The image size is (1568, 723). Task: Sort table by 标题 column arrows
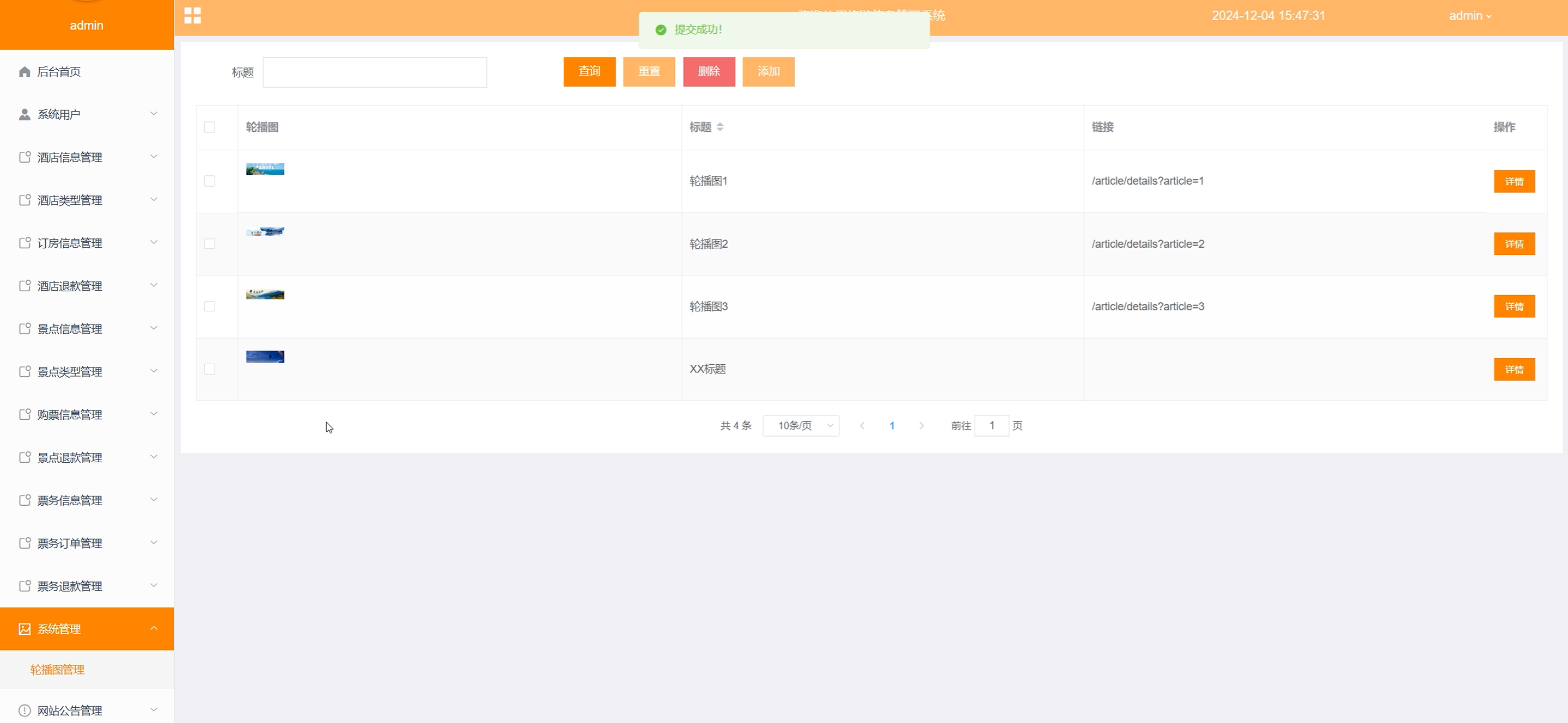(720, 127)
